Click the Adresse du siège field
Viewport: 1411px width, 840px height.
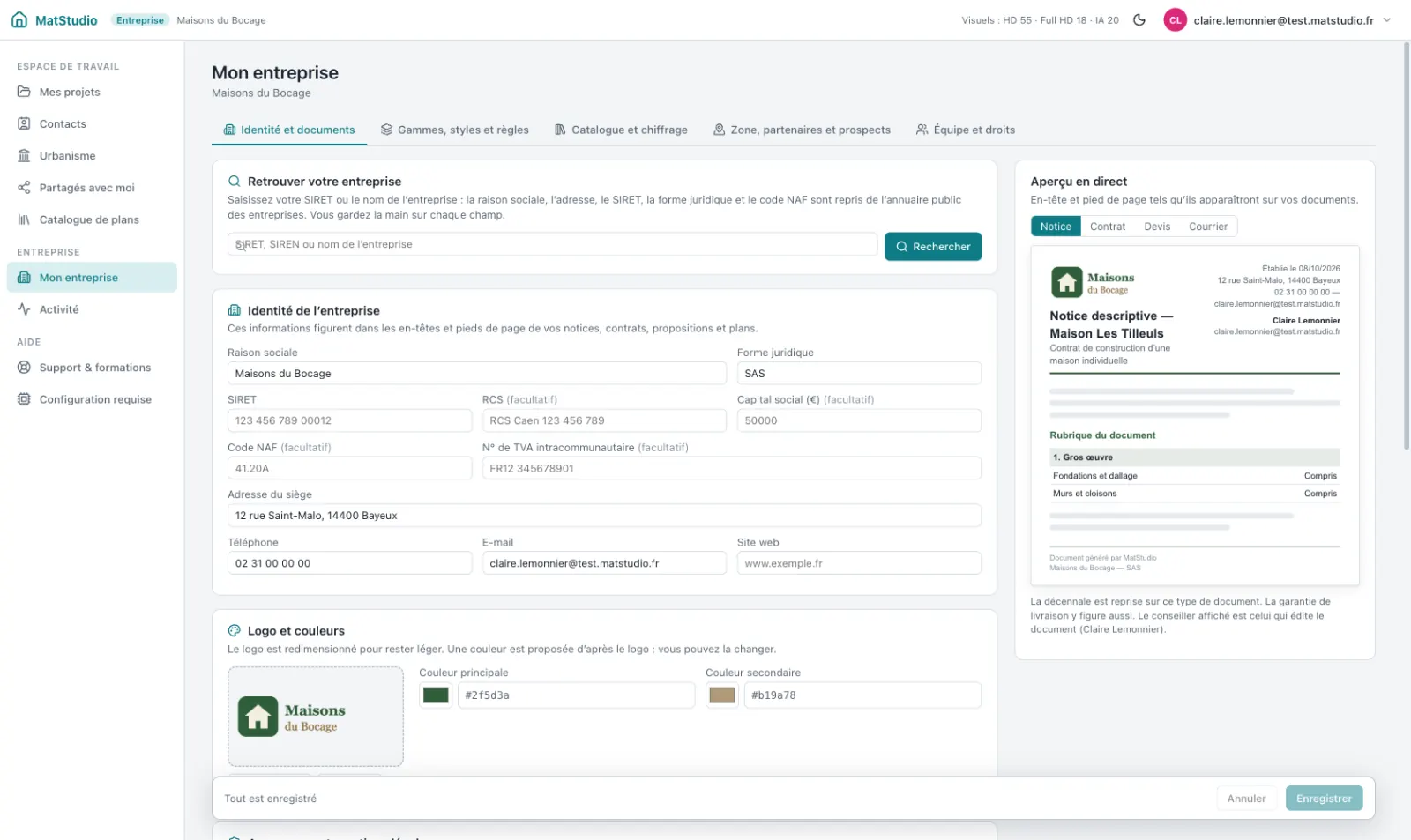click(604, 516)
